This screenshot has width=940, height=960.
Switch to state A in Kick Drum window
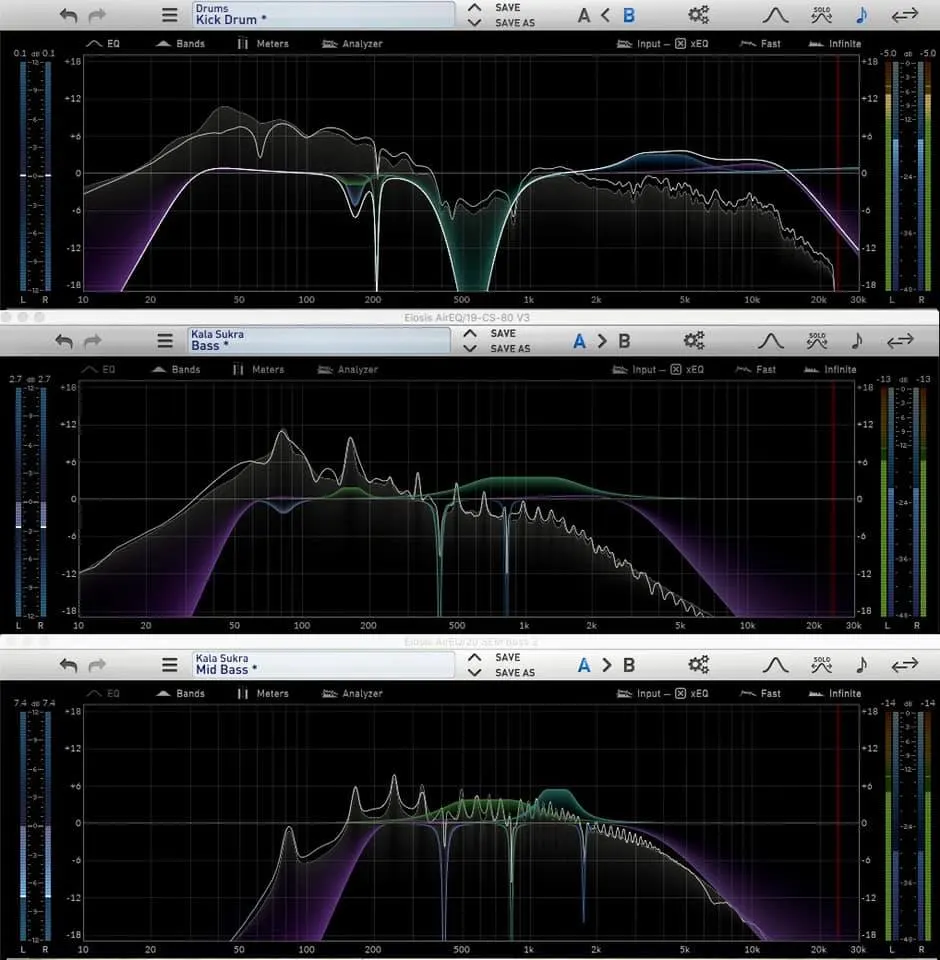click(584, 15)
